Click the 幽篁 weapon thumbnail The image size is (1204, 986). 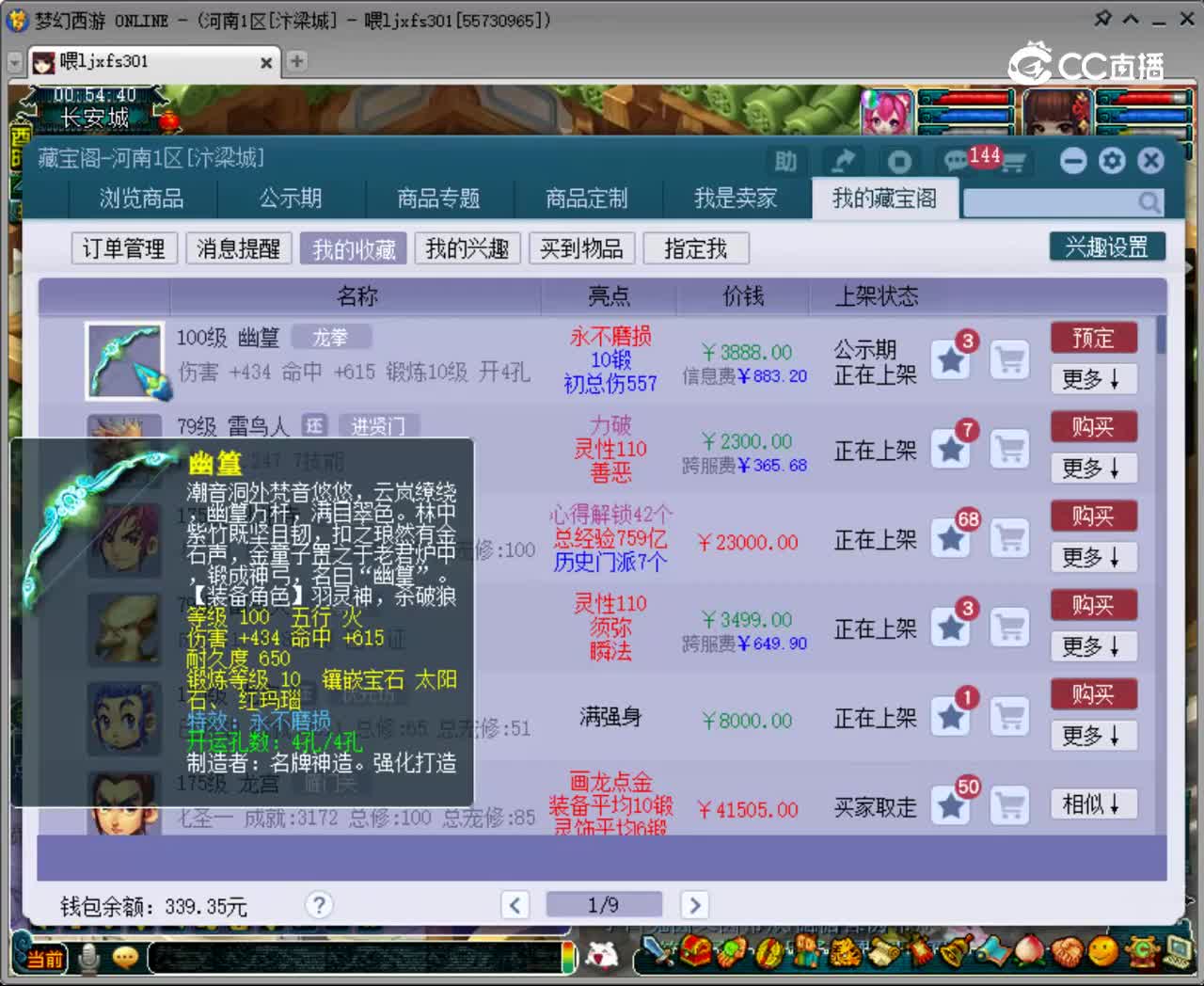click(125, 360)
